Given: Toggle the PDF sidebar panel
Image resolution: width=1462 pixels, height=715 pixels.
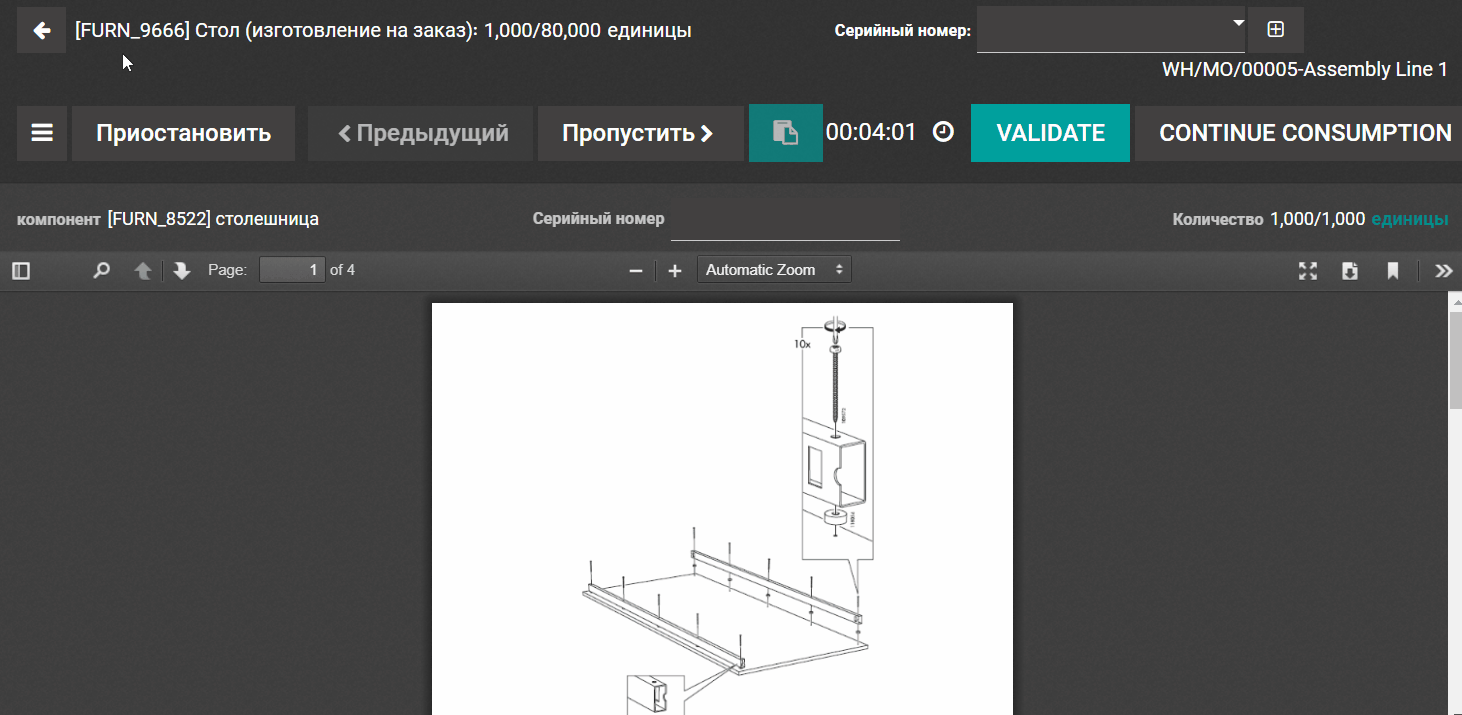Looking at the screenshot, I should (20, 270).
